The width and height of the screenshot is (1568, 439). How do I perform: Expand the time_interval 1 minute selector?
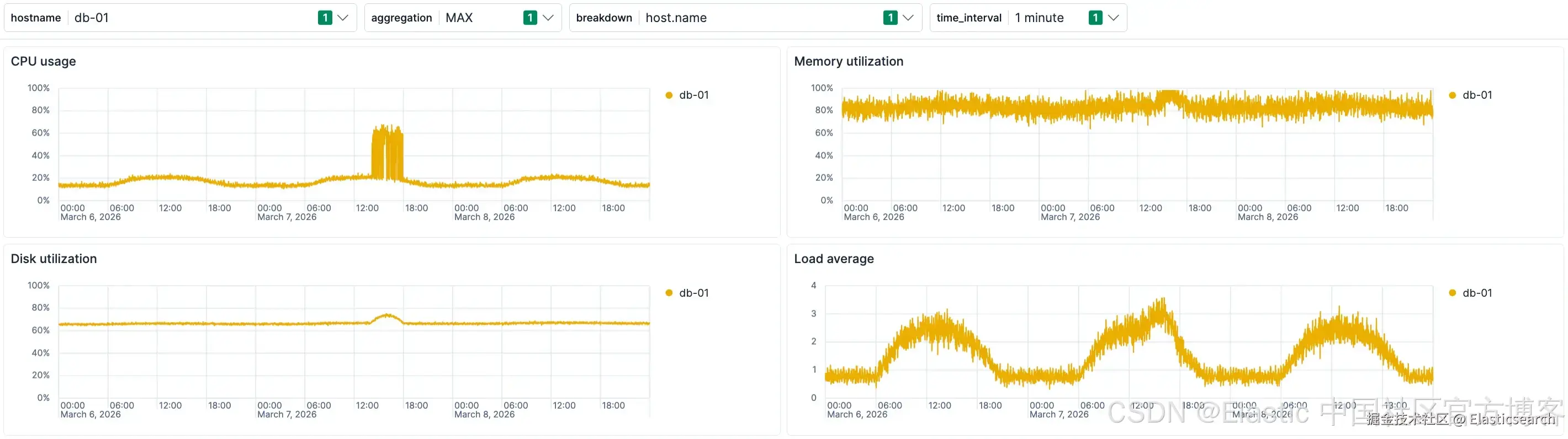coord(1028,18)
